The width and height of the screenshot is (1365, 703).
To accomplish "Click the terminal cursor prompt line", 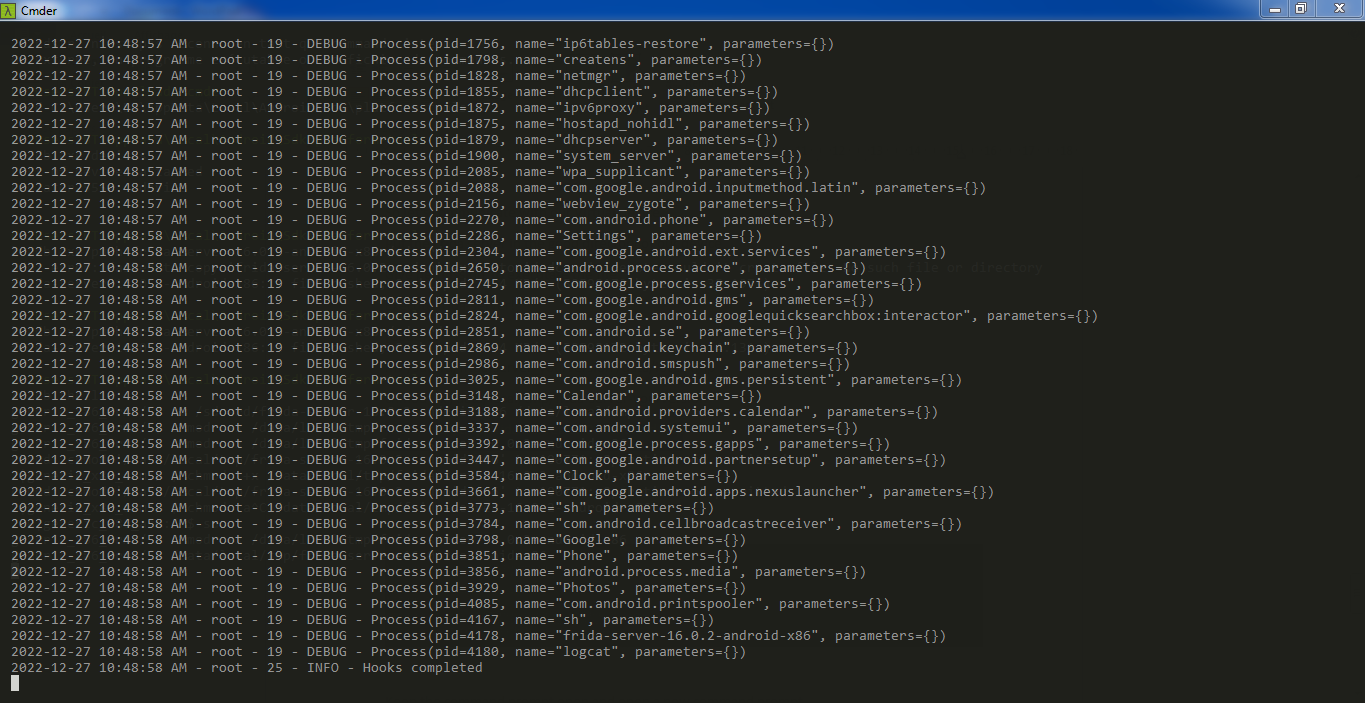I will pyautogui.click(x=15, y=683).
